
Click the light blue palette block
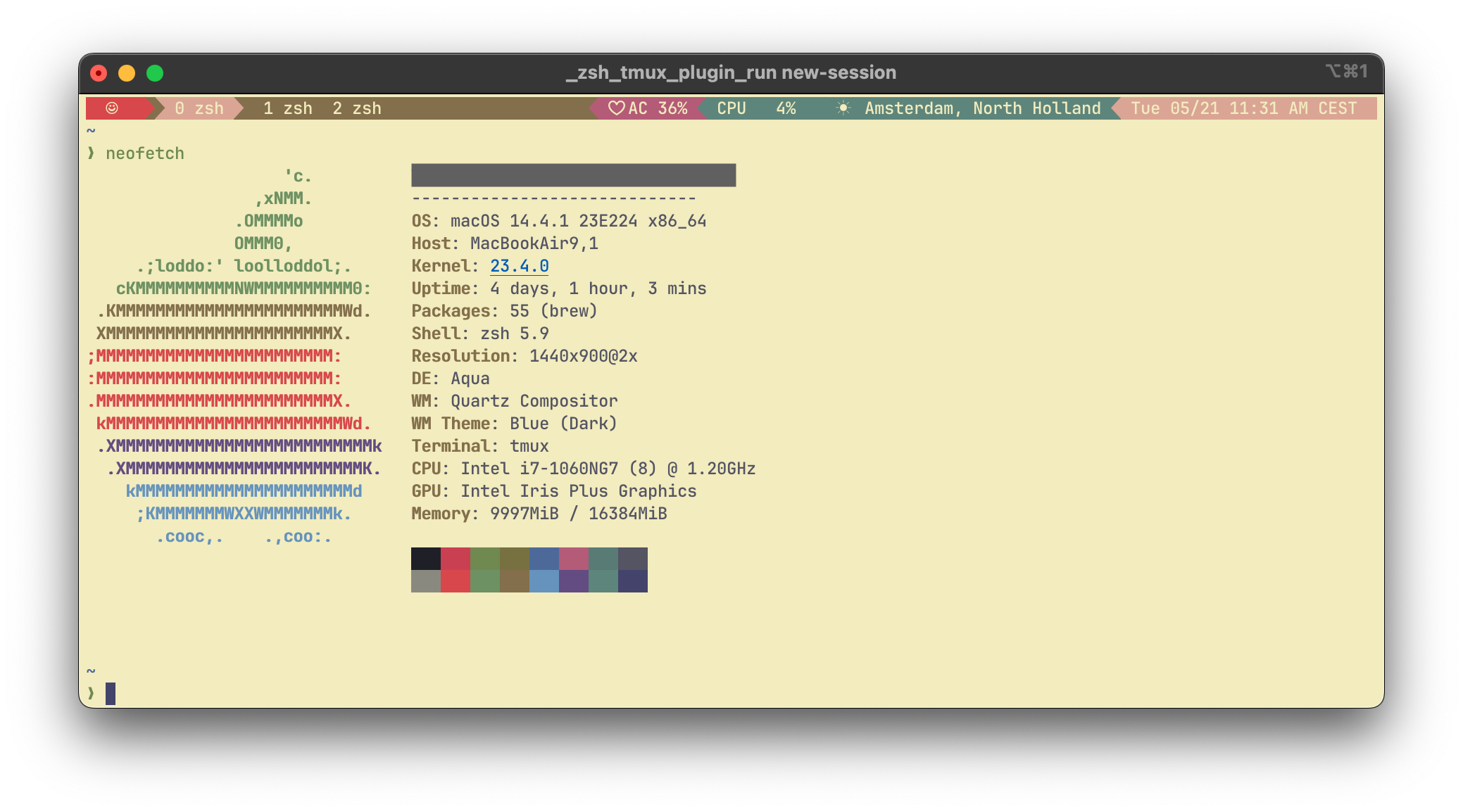pos(544,581)
